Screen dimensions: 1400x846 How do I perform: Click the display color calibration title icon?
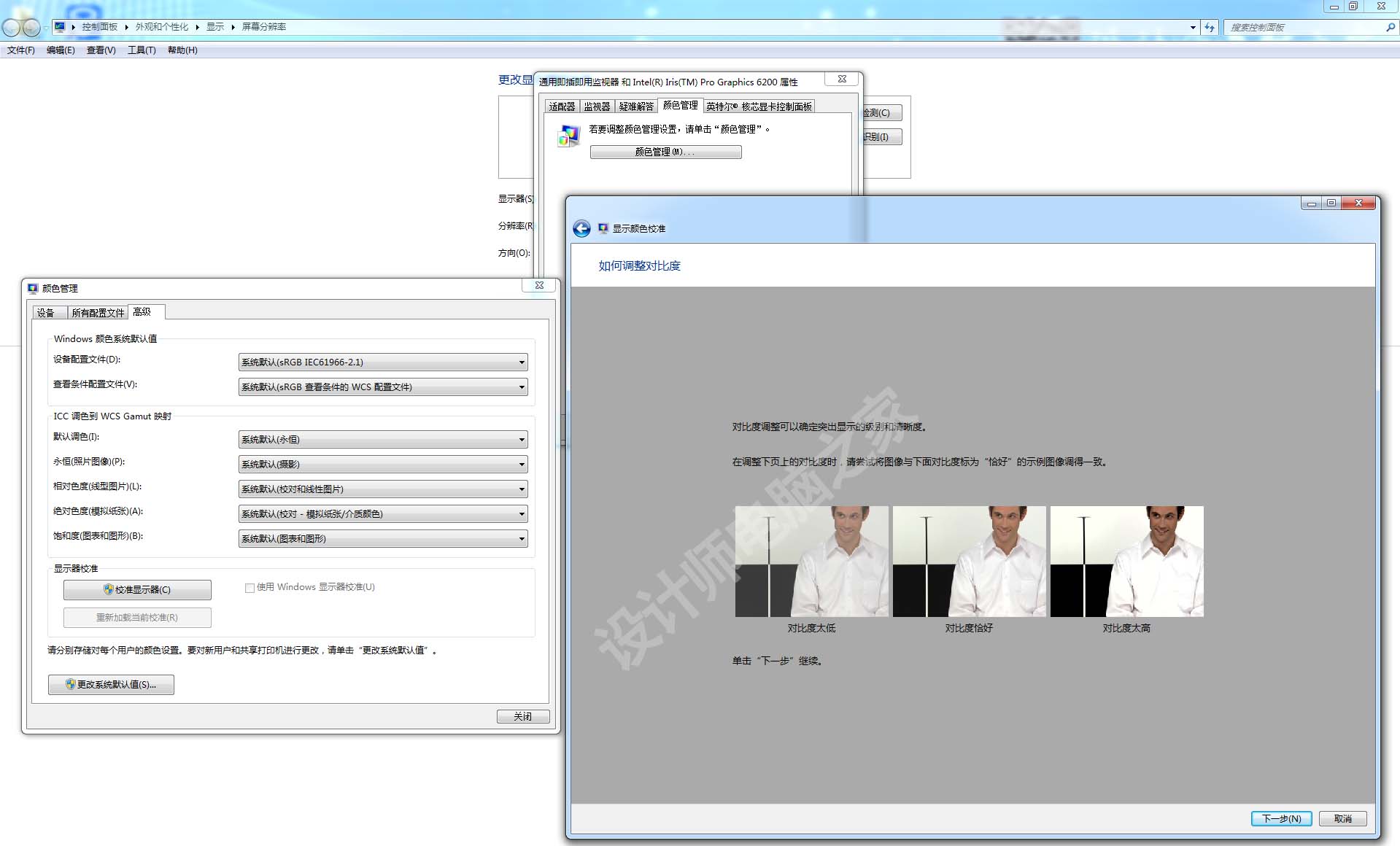[x=603, y=229]
